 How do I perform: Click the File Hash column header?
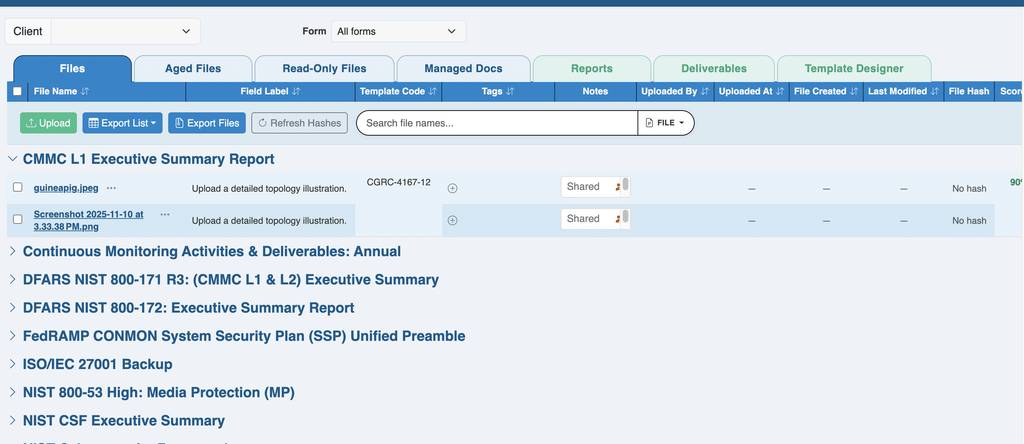969,91
